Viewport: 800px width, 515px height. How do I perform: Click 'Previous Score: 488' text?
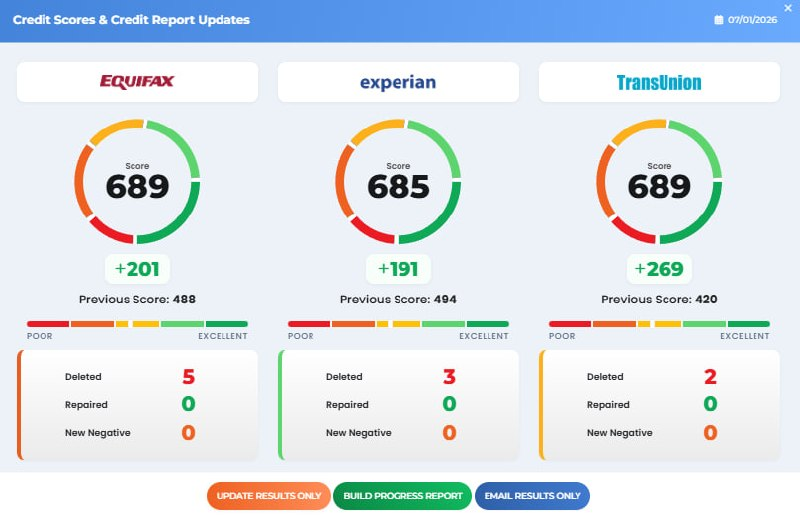[137, 299]
